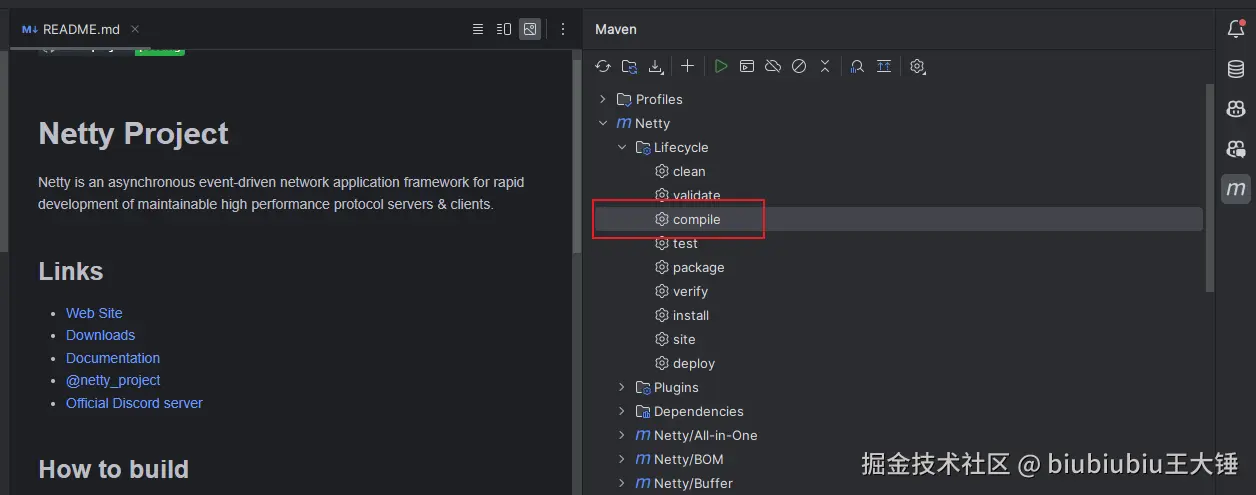Screen dimensions: 1256x495
Task: Open the @netty_project link
Action: pos(113,380)
